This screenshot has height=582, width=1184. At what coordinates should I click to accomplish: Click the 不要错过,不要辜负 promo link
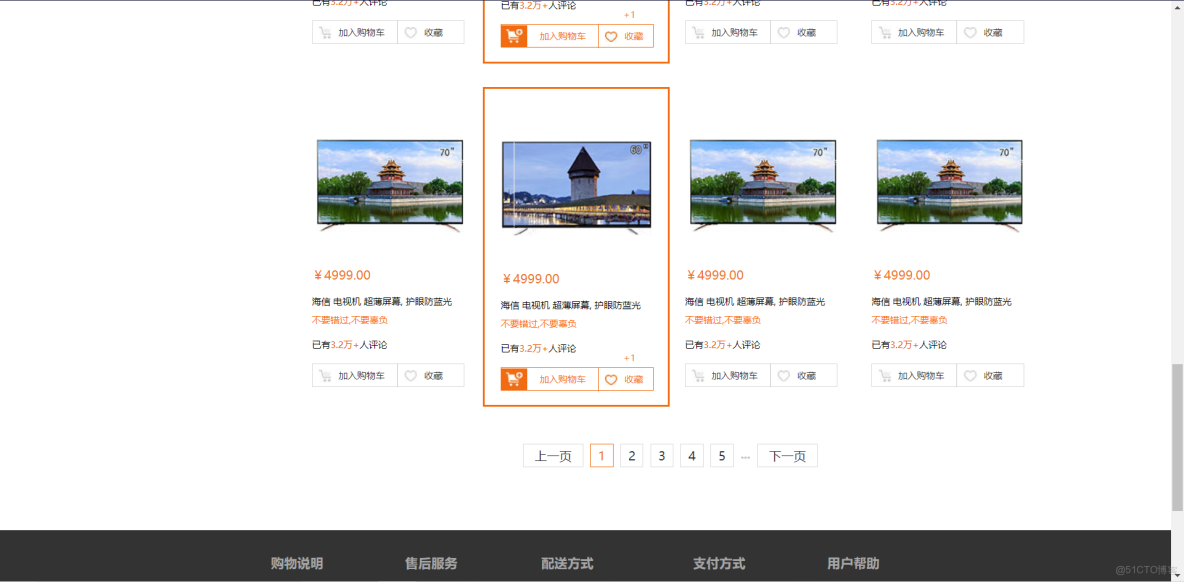pos(540,323)
